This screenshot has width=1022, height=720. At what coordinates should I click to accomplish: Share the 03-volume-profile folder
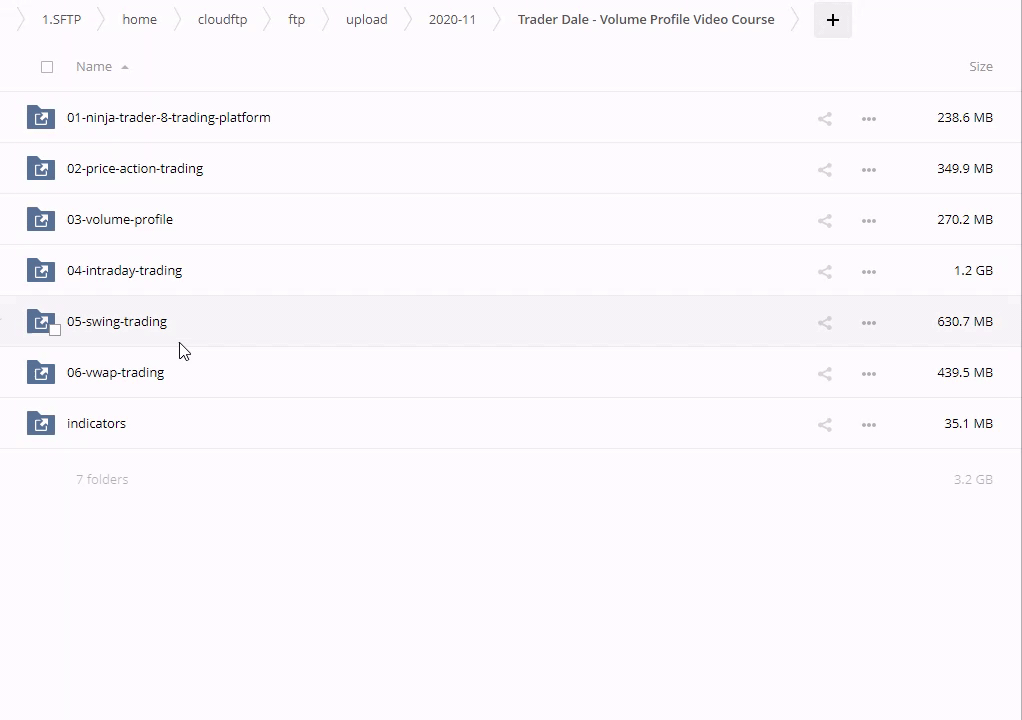pyautogui.click(x=824, y=220)
